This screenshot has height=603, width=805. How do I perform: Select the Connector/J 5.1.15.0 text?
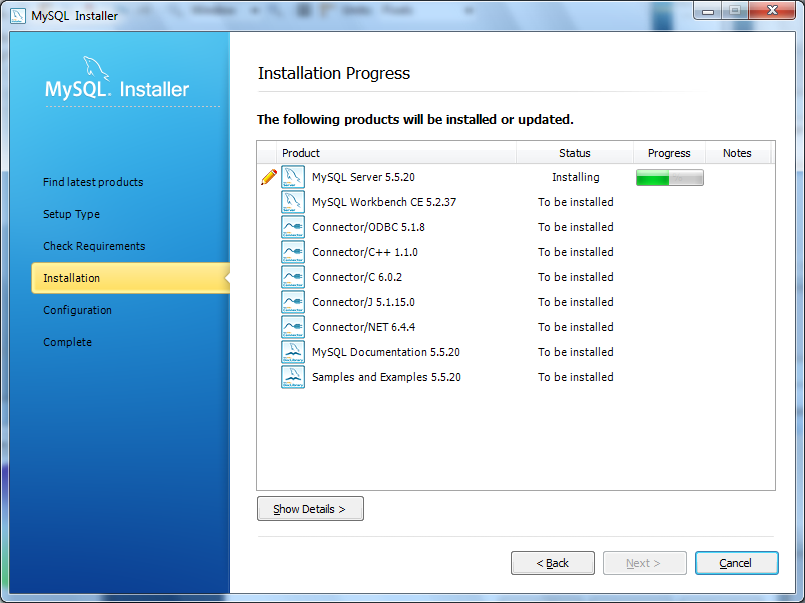tap(363, 302)
